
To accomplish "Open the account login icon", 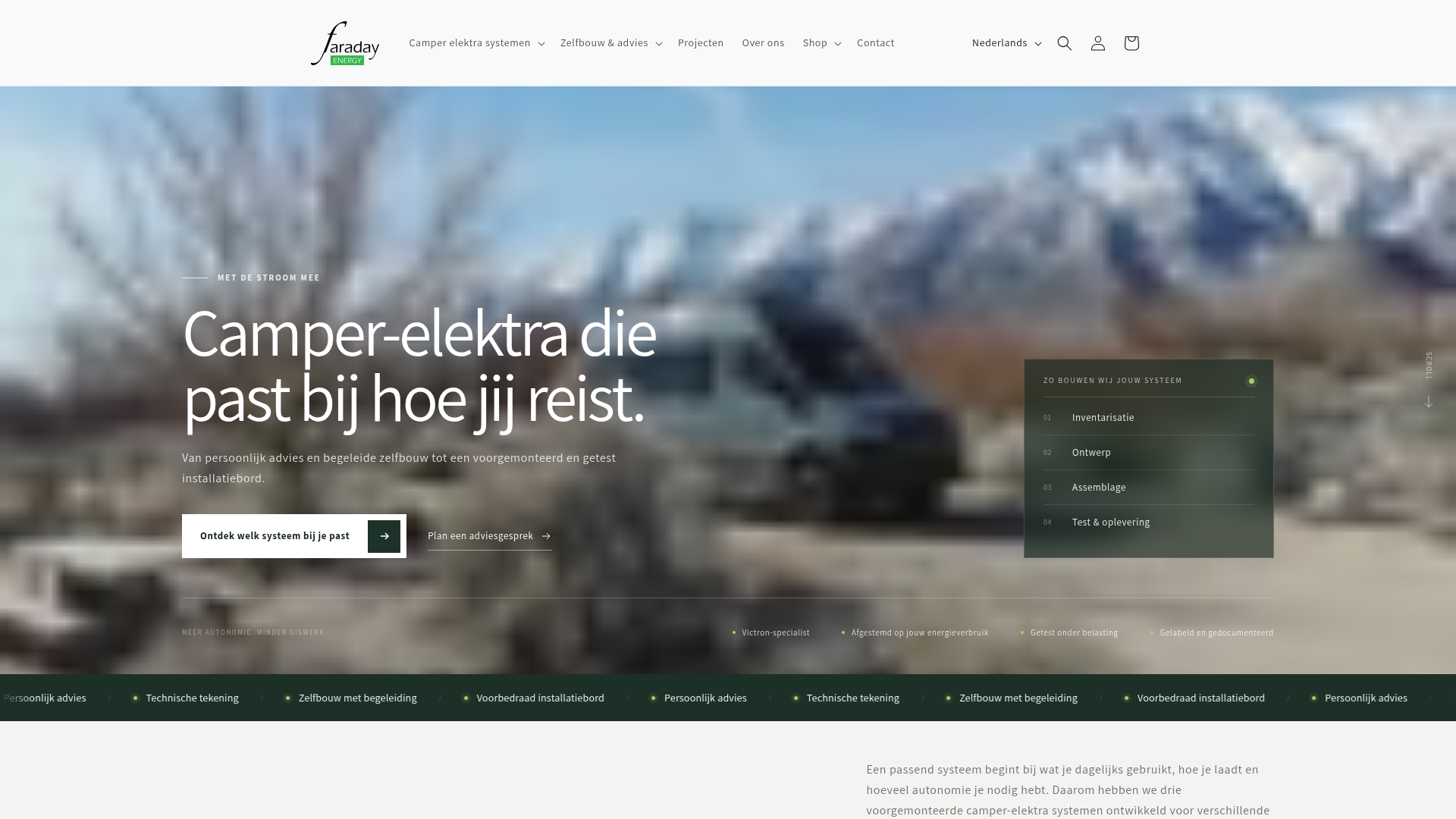I will (1098, 43).
